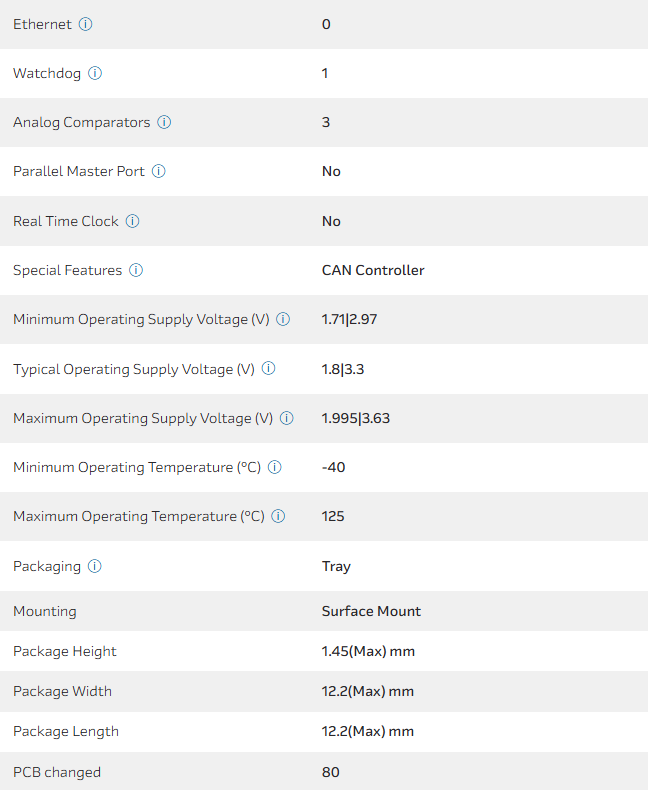Click the Package Height label
The image size is (648, 790).
65,651
